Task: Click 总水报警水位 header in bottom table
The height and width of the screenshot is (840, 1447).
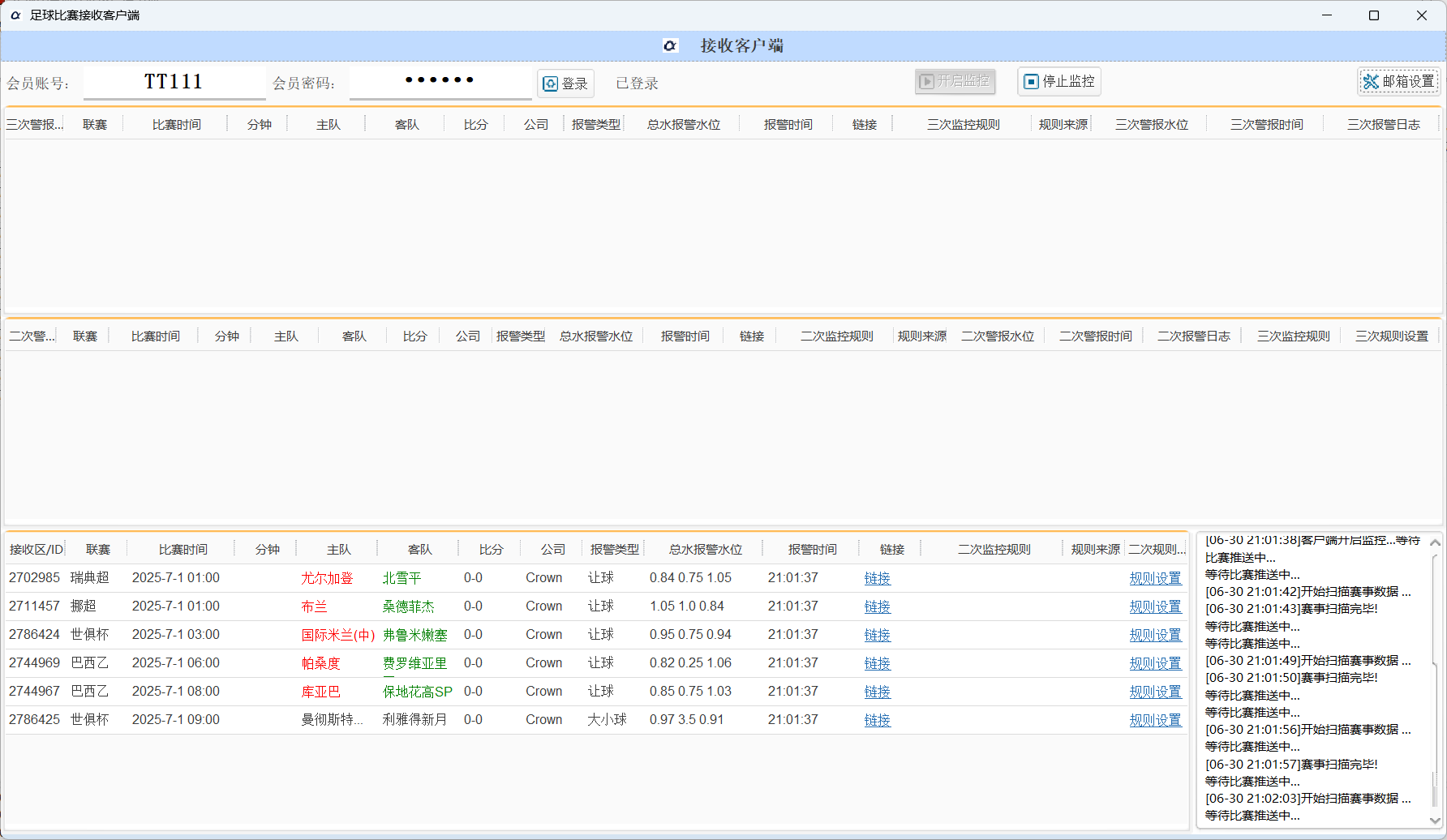Action: click(705, 549)
